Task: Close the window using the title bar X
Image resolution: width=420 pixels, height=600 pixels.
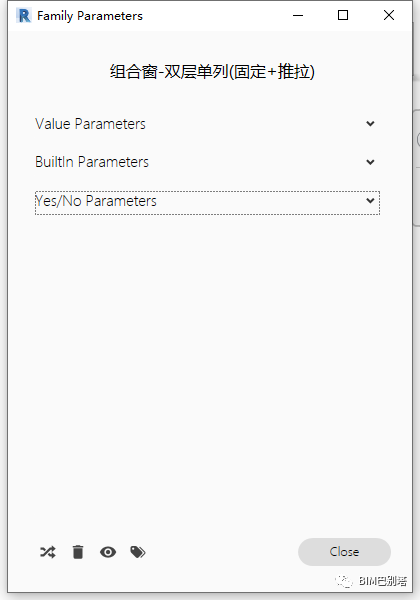Action: (389, 15)
